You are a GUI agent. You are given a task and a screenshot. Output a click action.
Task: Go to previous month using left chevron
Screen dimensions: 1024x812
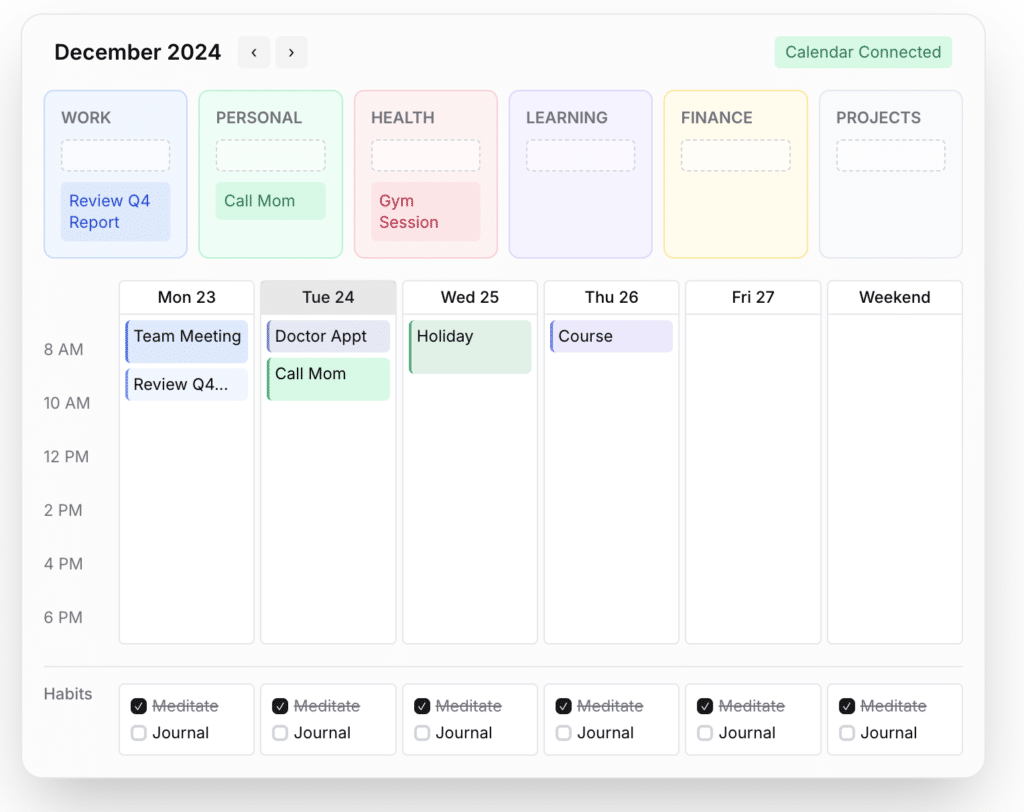click(x=254, y=53)
